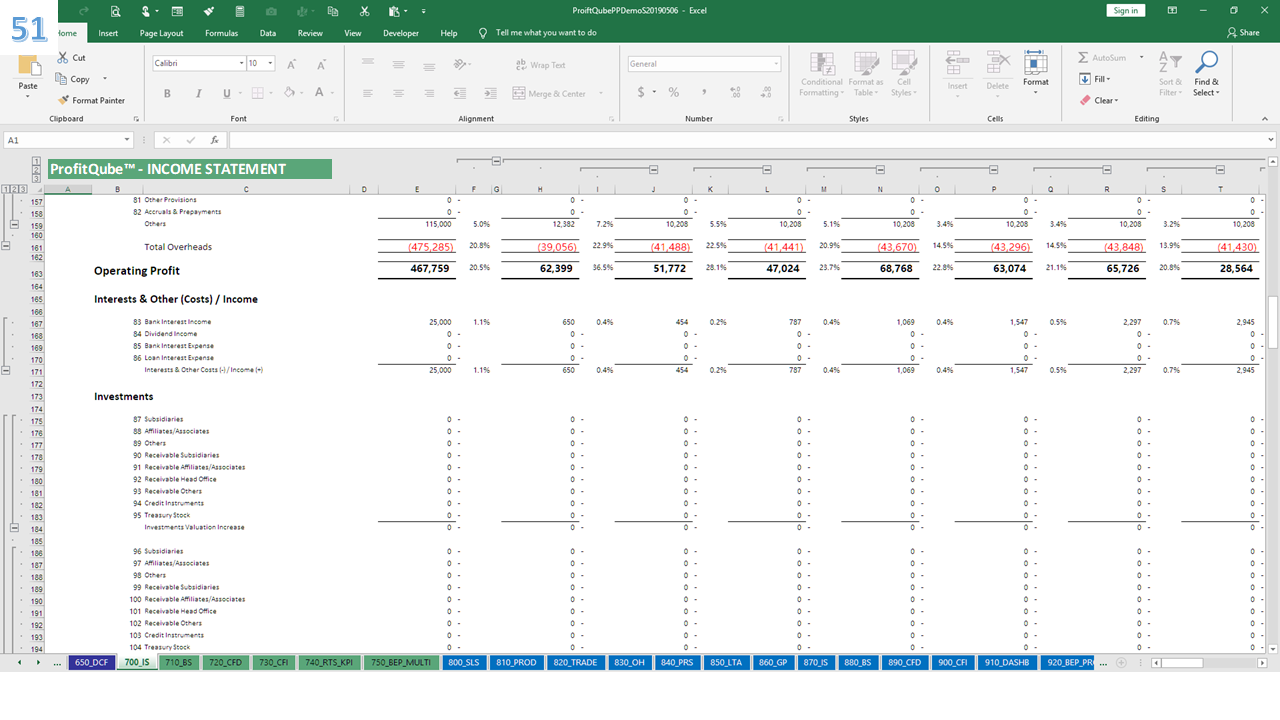1280x720 pixels.
Task: Toggle Align Left
Action: [x=368, y=94]
